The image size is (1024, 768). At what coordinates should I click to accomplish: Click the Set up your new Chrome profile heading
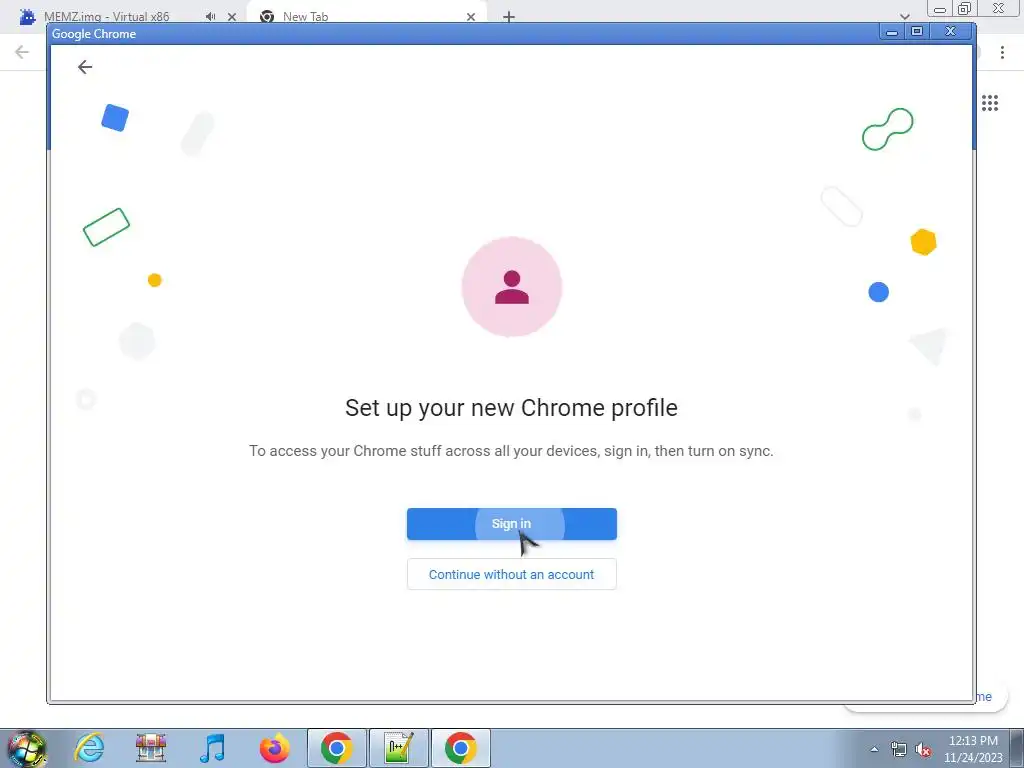pos(511,408)
